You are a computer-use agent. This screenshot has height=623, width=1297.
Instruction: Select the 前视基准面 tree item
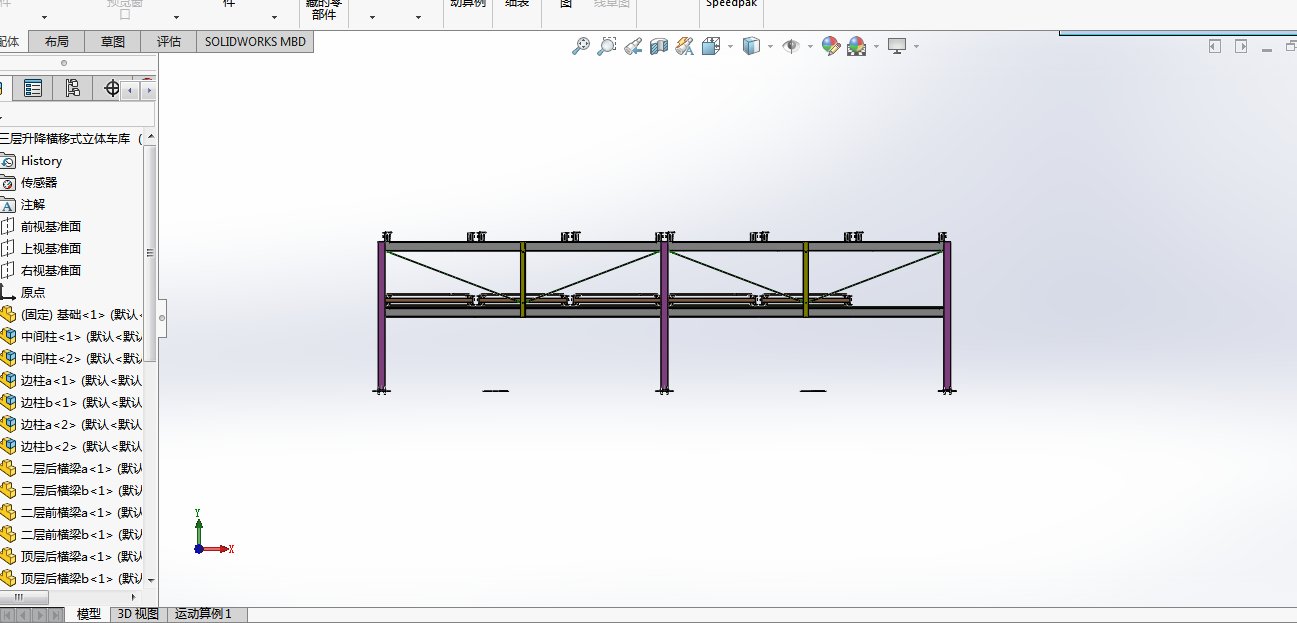pos(51,227)
